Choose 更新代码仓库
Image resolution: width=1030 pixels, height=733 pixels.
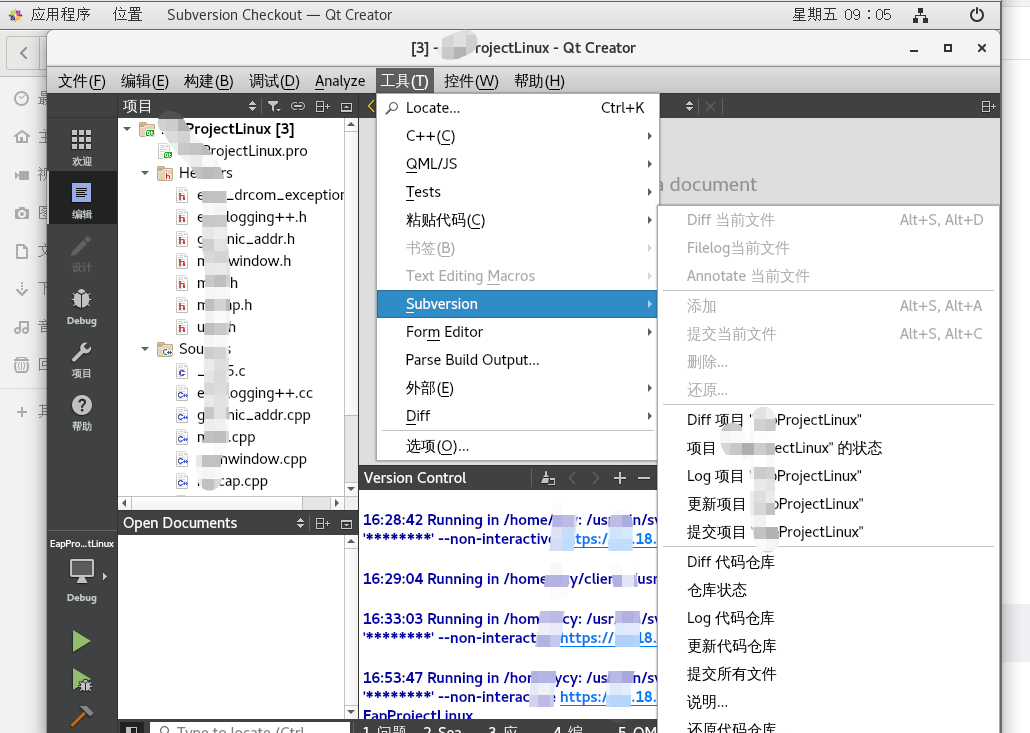click(x=829, y=646)
